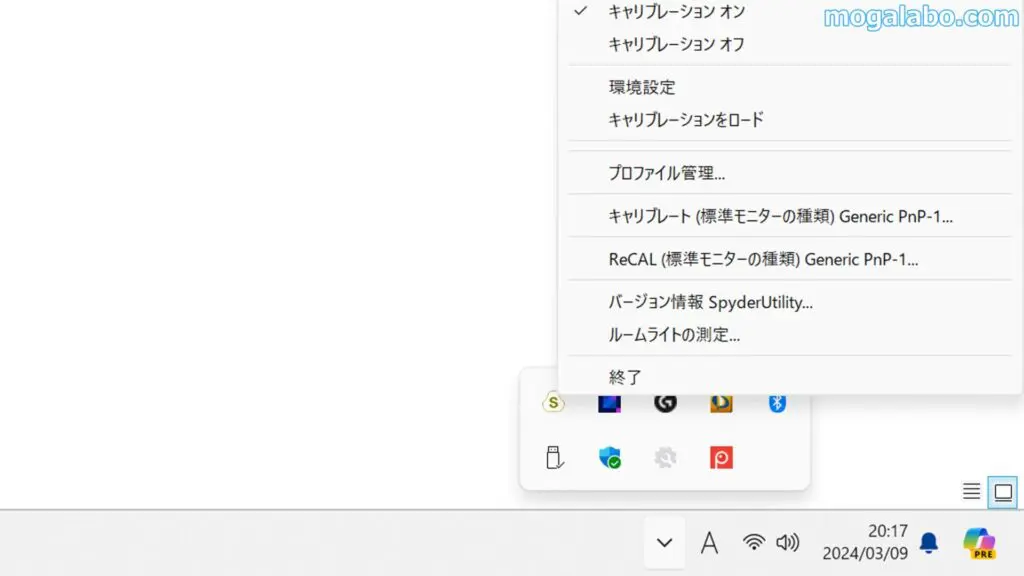The height and width of the screenshot is (576, 1024).
Task: Open the notification bell in taskbar
Action: [x=928, y=543]
